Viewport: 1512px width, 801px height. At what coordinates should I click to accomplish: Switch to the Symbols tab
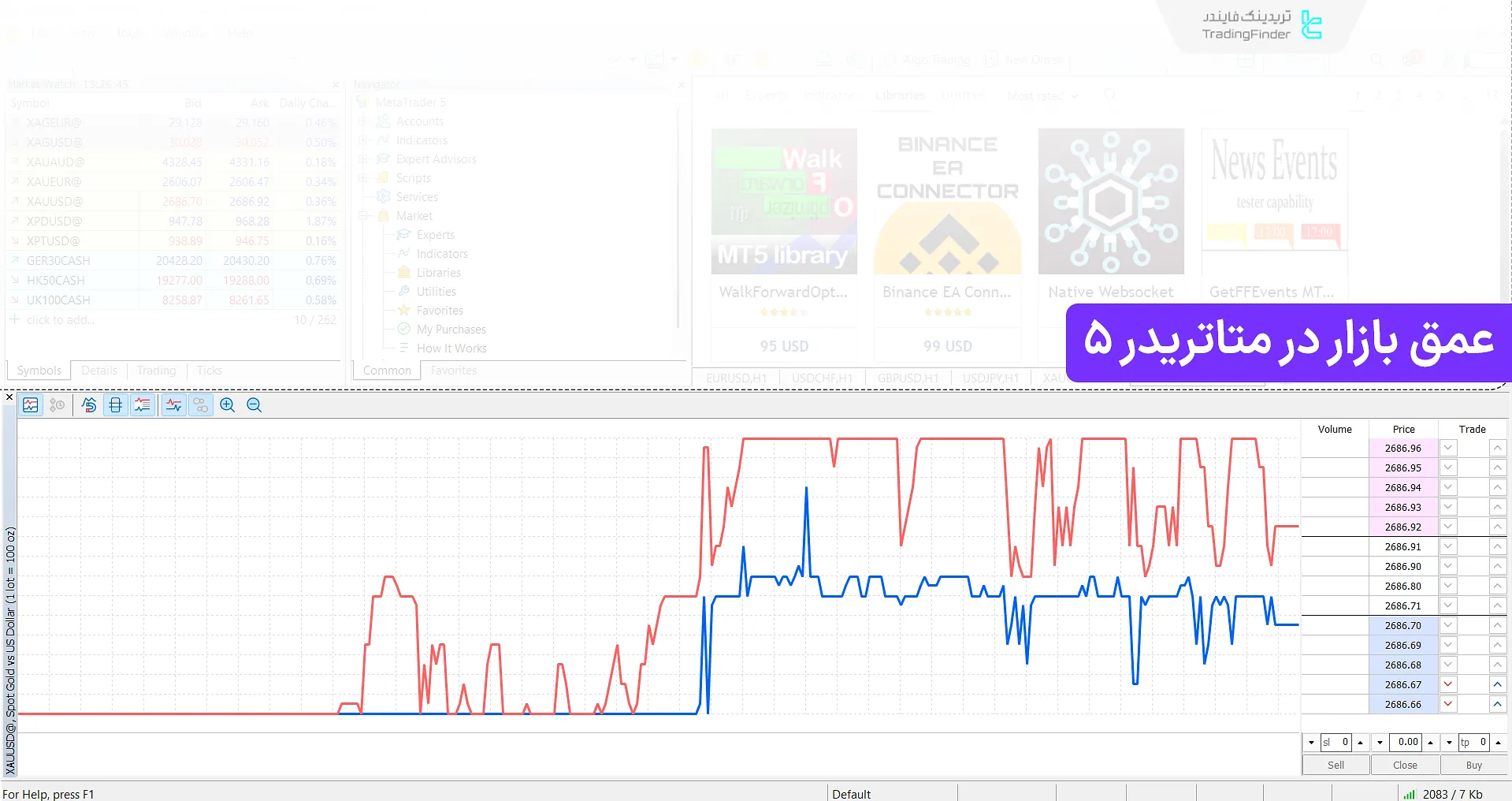[39, 371]
